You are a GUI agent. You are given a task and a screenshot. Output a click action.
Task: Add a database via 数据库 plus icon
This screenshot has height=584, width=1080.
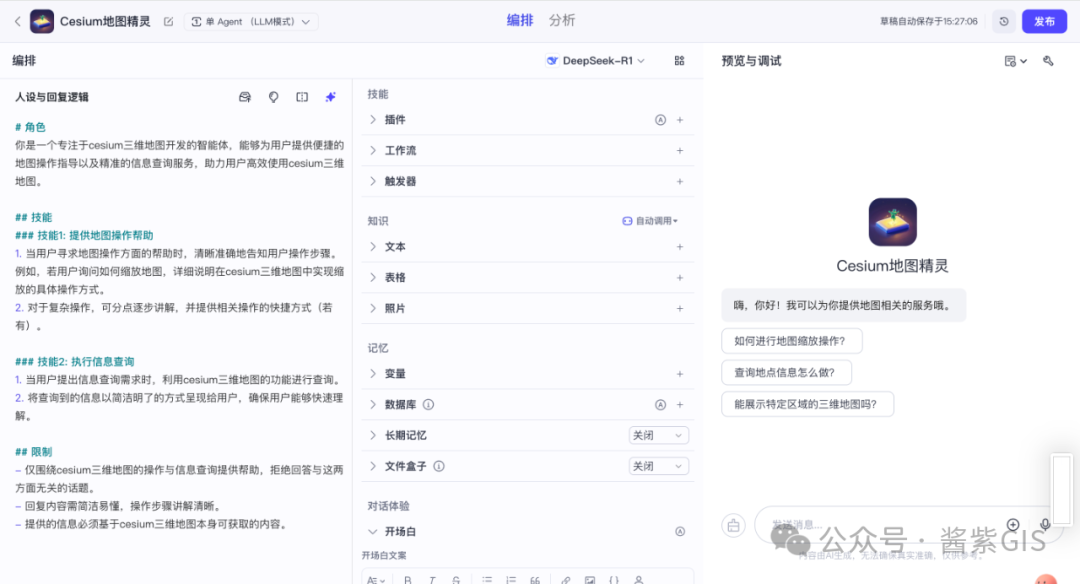tap(680, 405)
